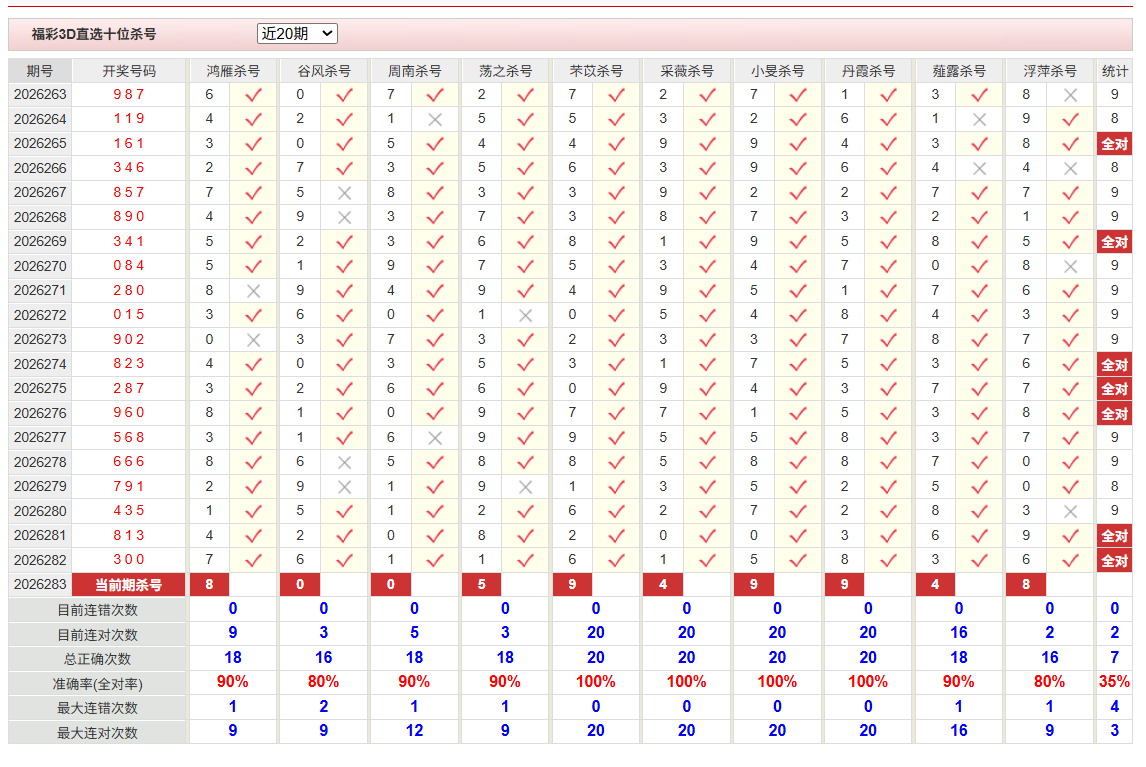The image size is (1146, 767).
Task: Click current-period red box 8 under 鸿雁杀号
Action: tap(209, 585)
